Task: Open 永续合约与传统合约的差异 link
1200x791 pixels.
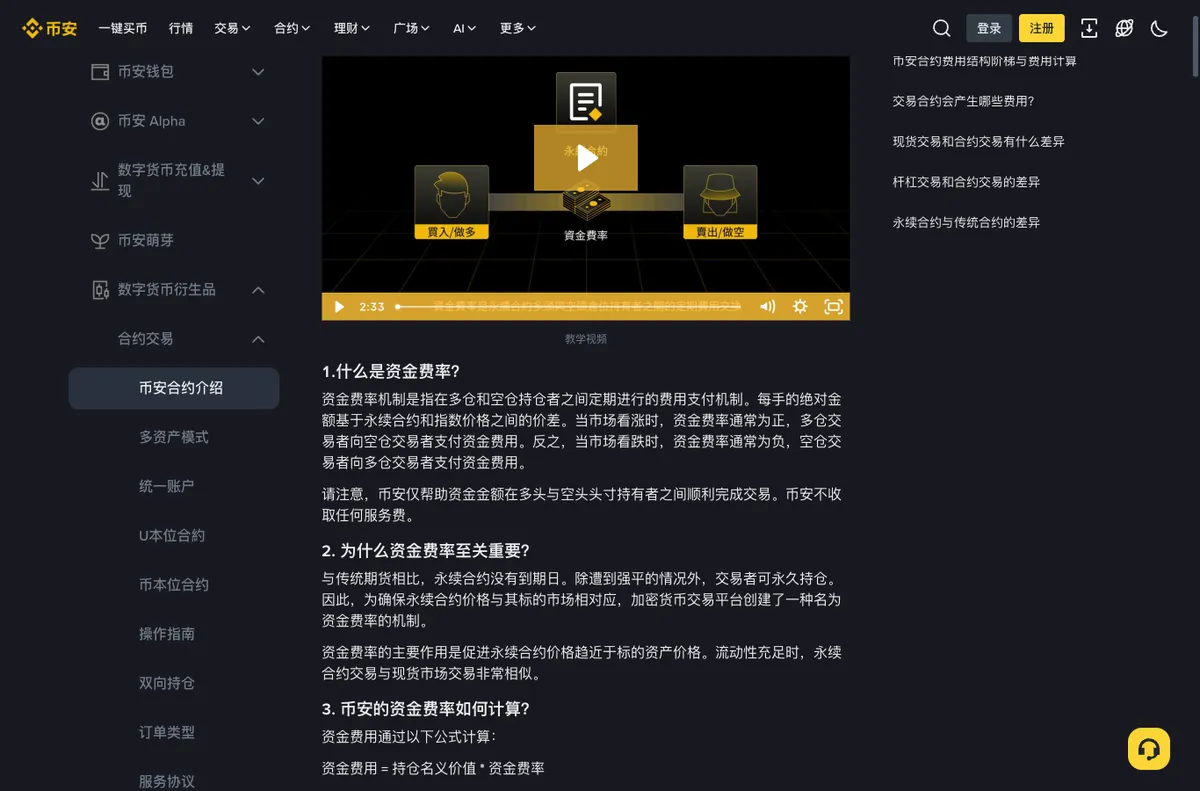Action: pos(966,222)
